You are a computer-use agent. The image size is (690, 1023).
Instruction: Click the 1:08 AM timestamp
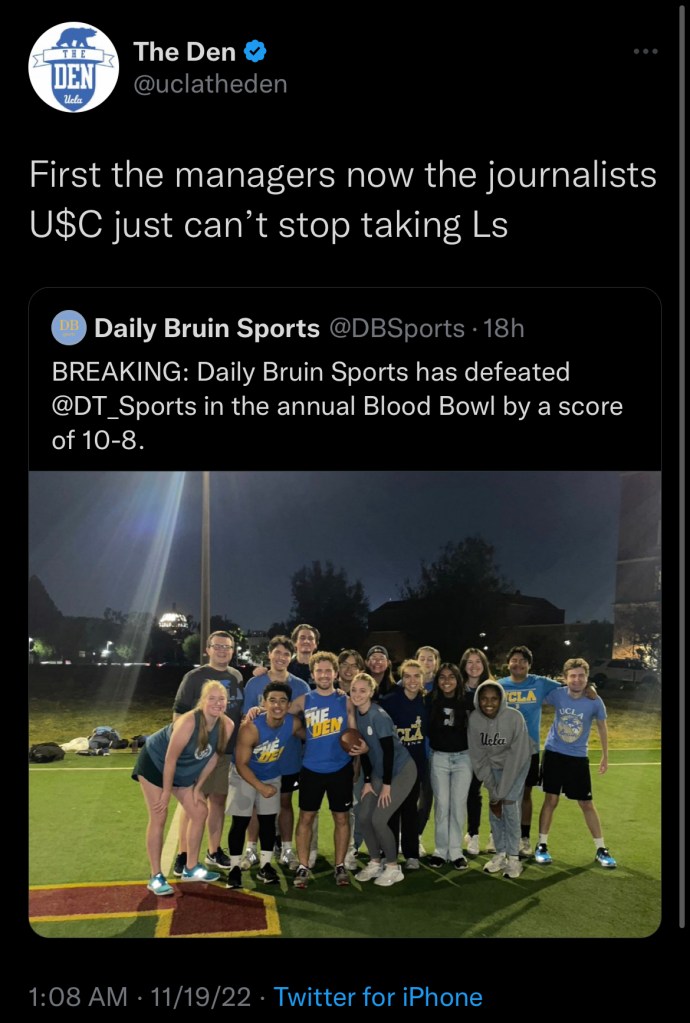(78, 996)
